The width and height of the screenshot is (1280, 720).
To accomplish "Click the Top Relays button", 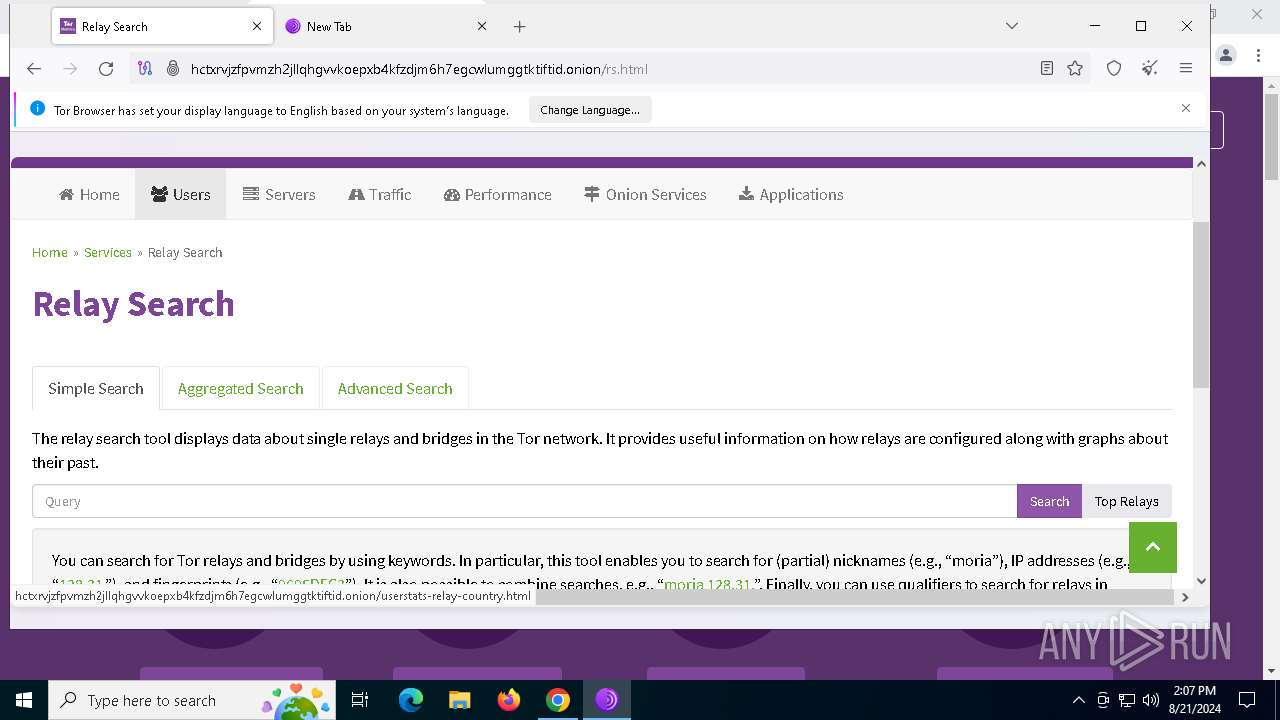I will (x=1126, y=501).
